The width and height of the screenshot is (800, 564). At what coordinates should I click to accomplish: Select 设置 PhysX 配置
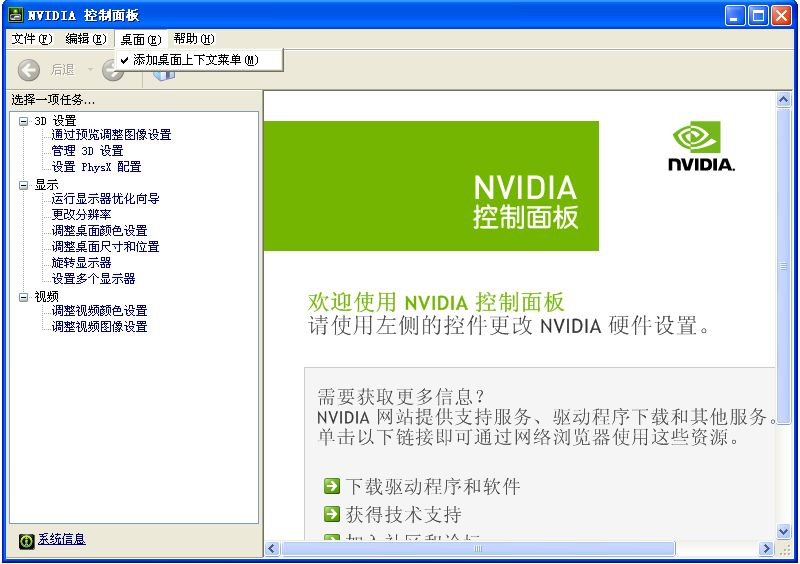pos(96,167)
